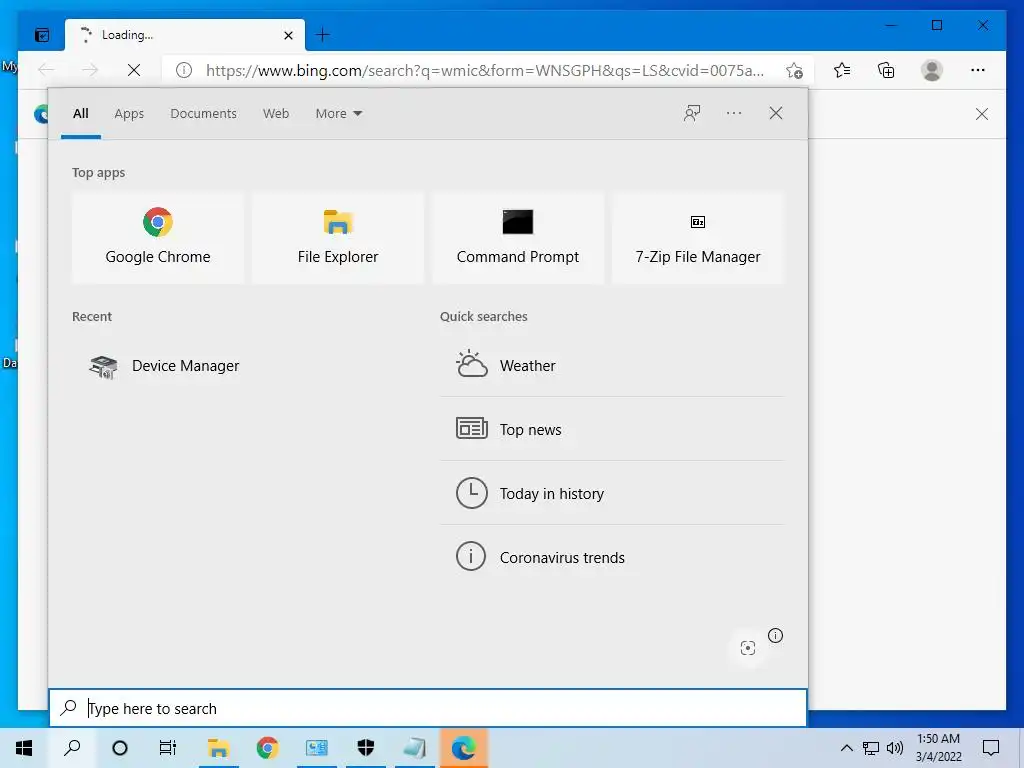The height and width of the screenshot is (768, 1024).
Task: Open a new tab in Edge
Action: 323,35
